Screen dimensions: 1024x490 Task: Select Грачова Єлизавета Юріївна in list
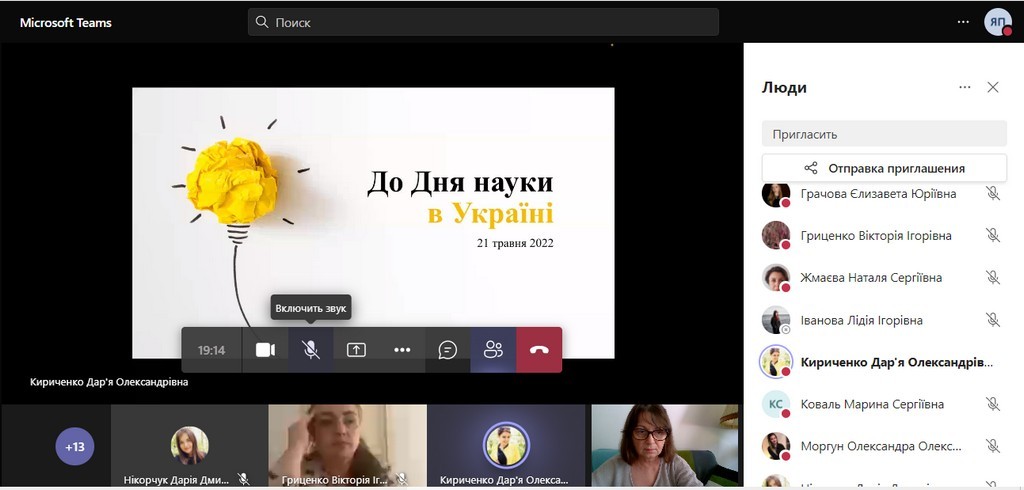878,194
